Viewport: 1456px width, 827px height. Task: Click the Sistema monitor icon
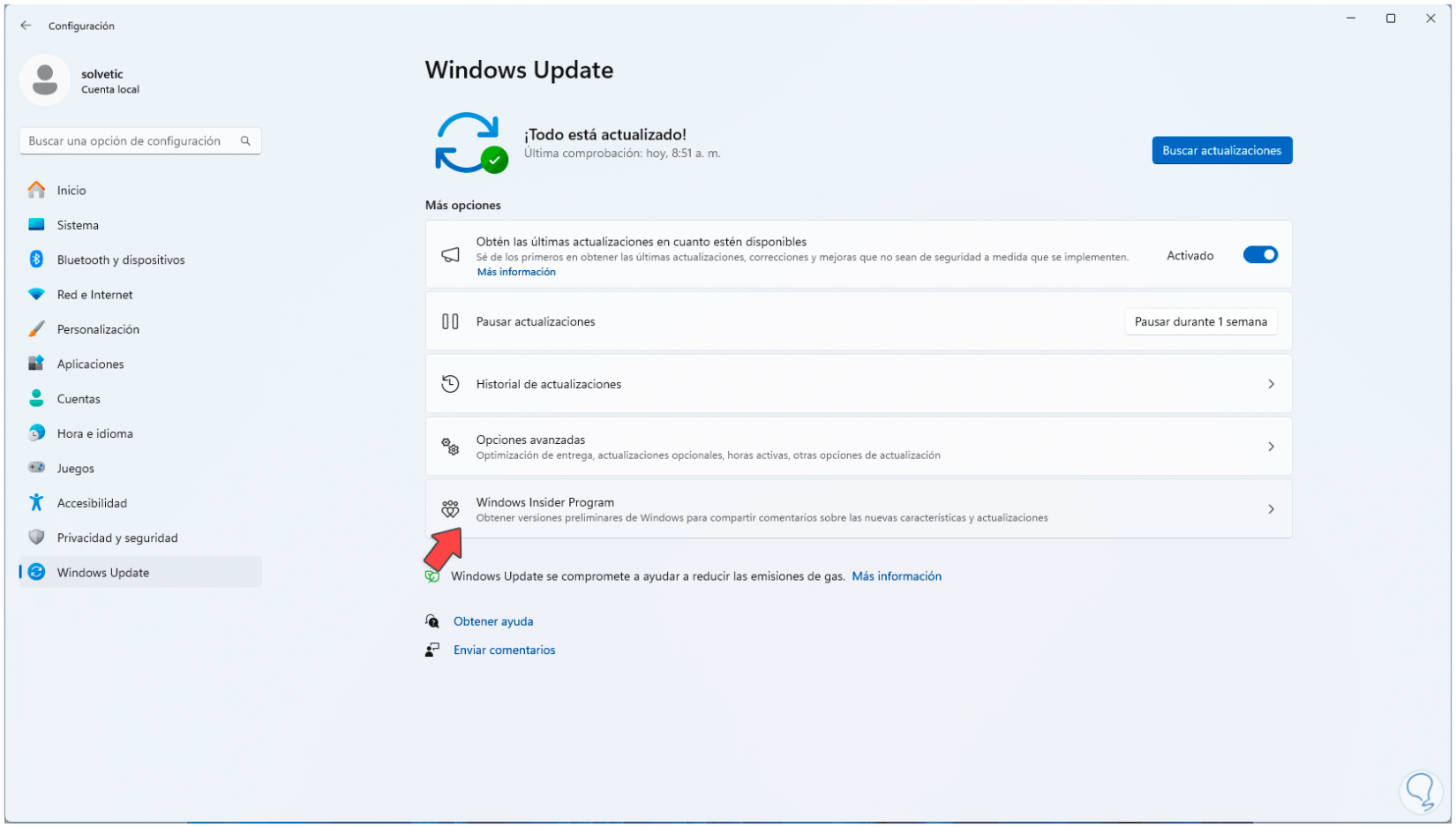[36, 225]
